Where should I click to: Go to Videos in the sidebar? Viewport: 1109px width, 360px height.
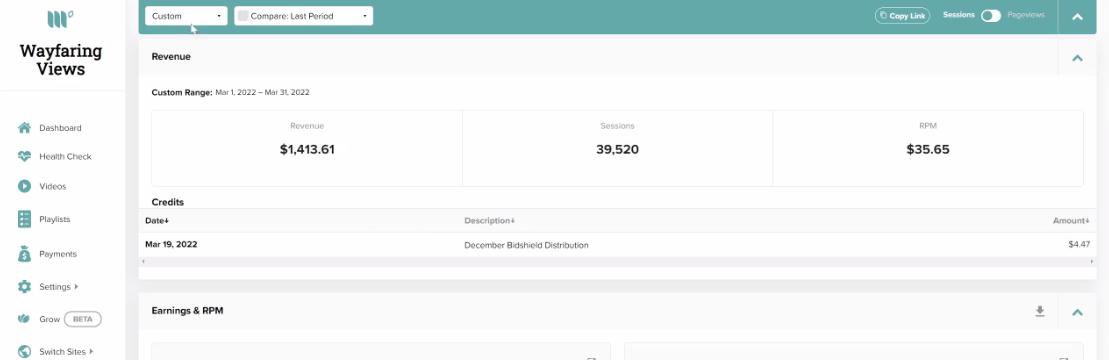click(x=52, y=187)
